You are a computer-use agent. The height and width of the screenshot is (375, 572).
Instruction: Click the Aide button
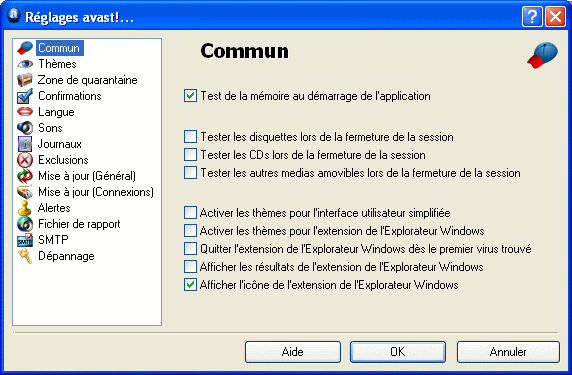click(x=293, y=352)
